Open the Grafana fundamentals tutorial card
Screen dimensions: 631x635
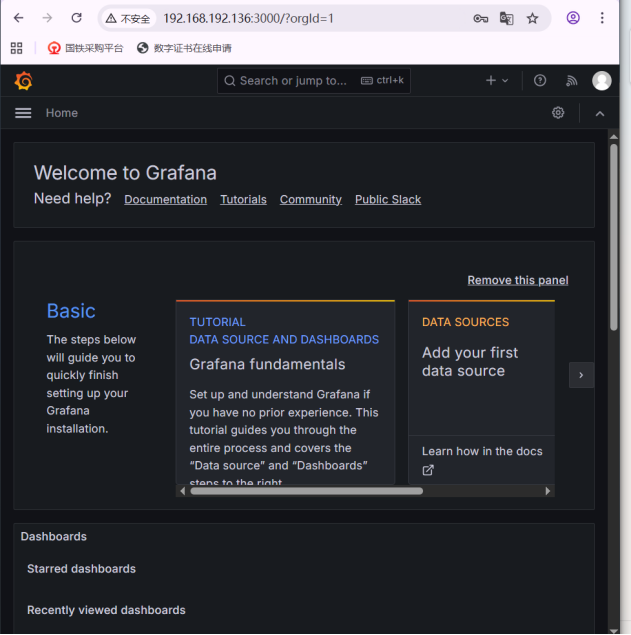tap(285, 392)
